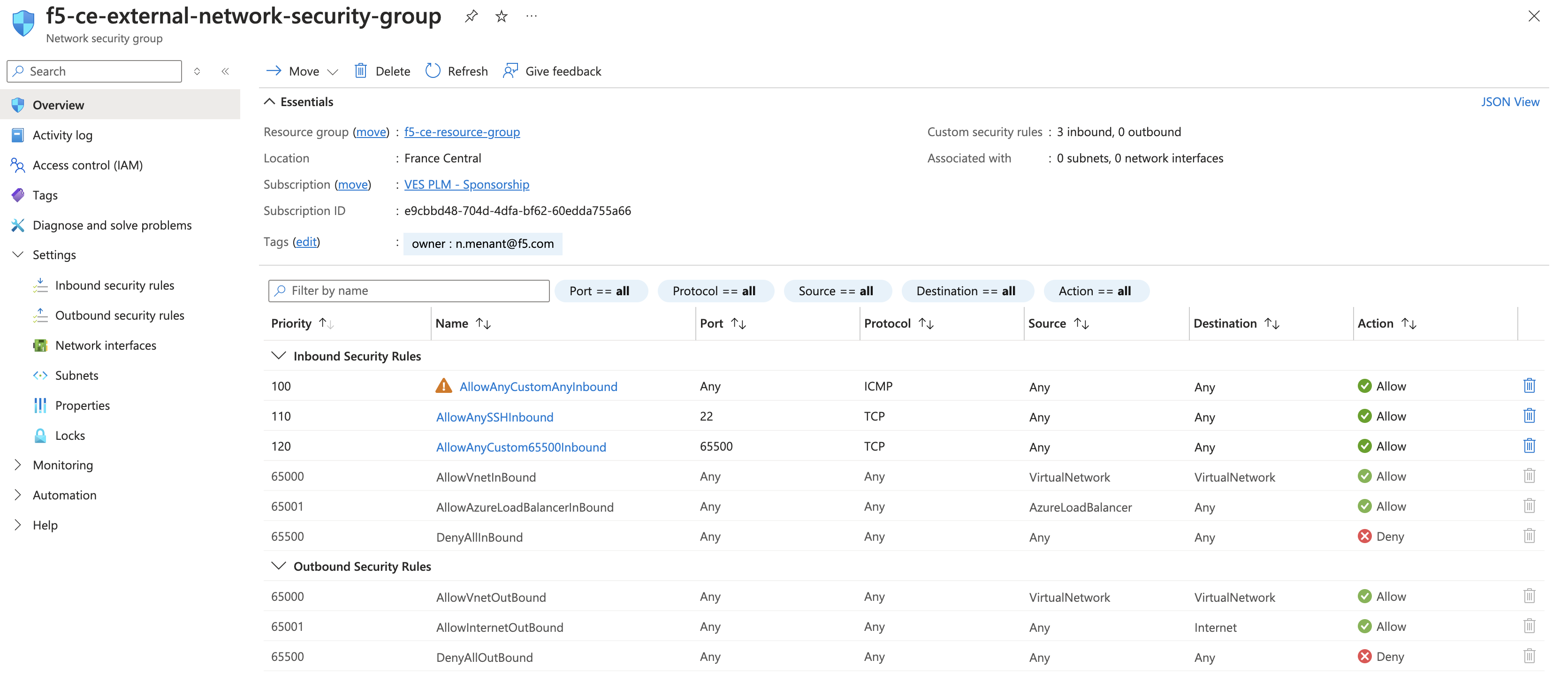Mark resource as favorite with star icon

[x=501, y=16]
